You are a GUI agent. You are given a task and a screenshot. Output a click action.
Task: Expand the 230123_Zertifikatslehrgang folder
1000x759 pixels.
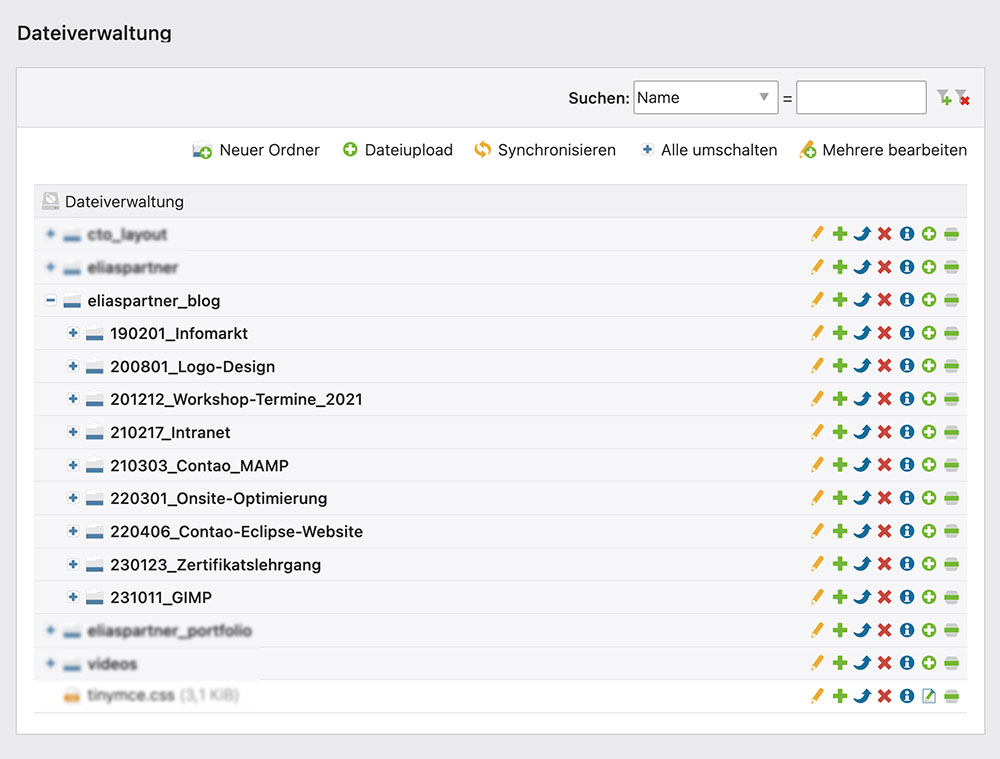73,564
